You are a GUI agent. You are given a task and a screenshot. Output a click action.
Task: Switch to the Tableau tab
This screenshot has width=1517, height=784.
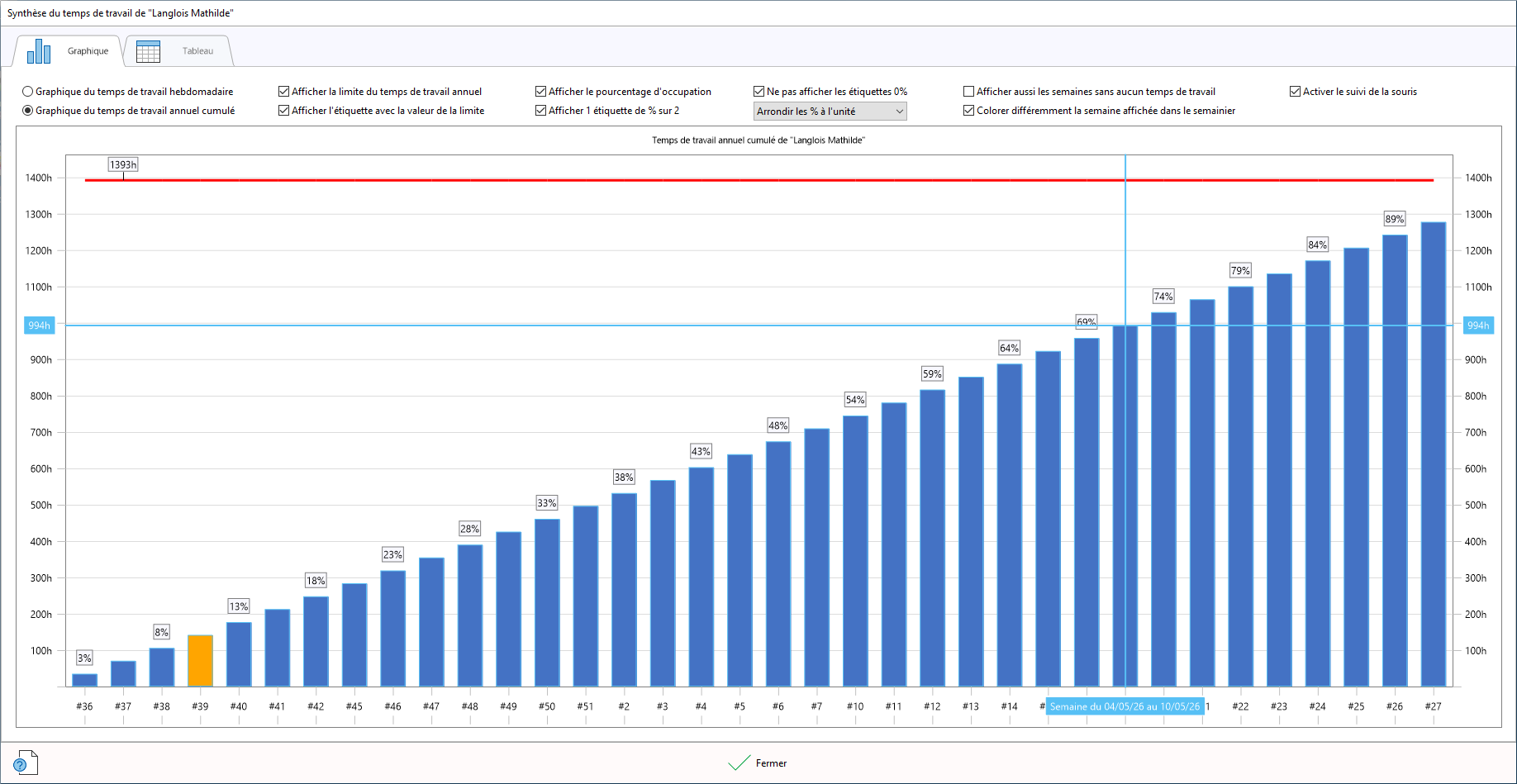tap(197, 51)
